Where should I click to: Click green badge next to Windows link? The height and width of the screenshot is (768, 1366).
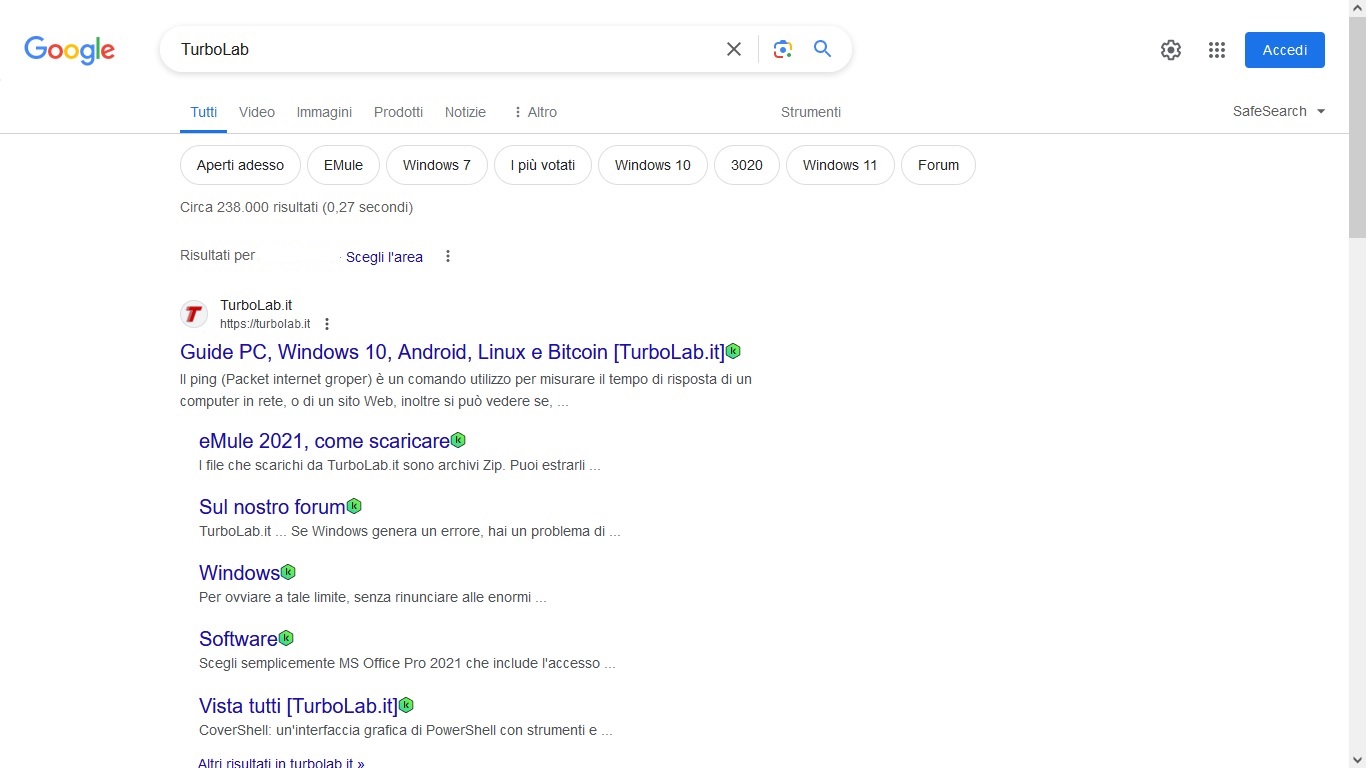pos(288,572)
